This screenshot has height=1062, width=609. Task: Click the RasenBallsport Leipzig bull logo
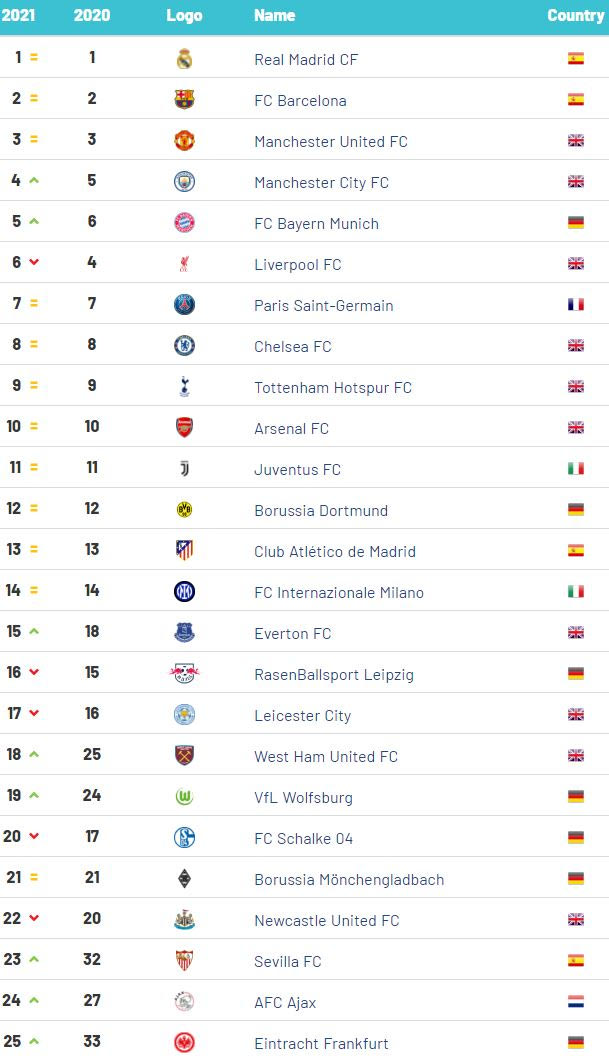[x=184, y=674]
